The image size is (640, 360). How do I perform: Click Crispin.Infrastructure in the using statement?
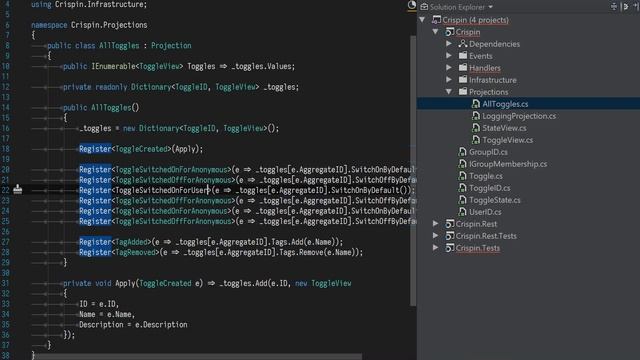[x=99, y=4]
